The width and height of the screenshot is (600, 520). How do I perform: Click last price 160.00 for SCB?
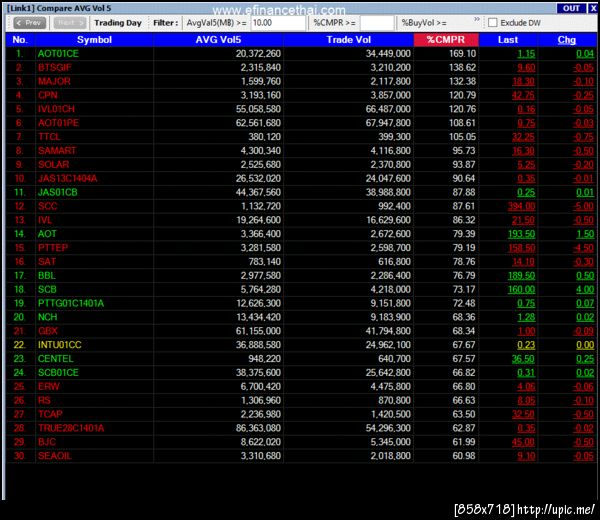click(x=521, y=289)
